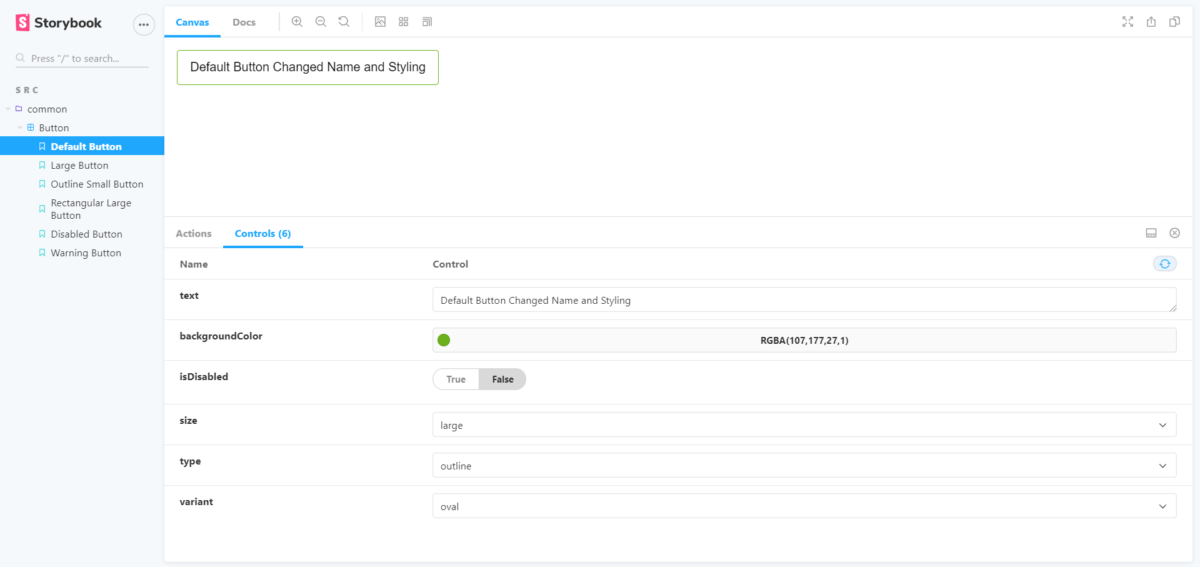Reset canvas zoom

click(x=344, y=21)
